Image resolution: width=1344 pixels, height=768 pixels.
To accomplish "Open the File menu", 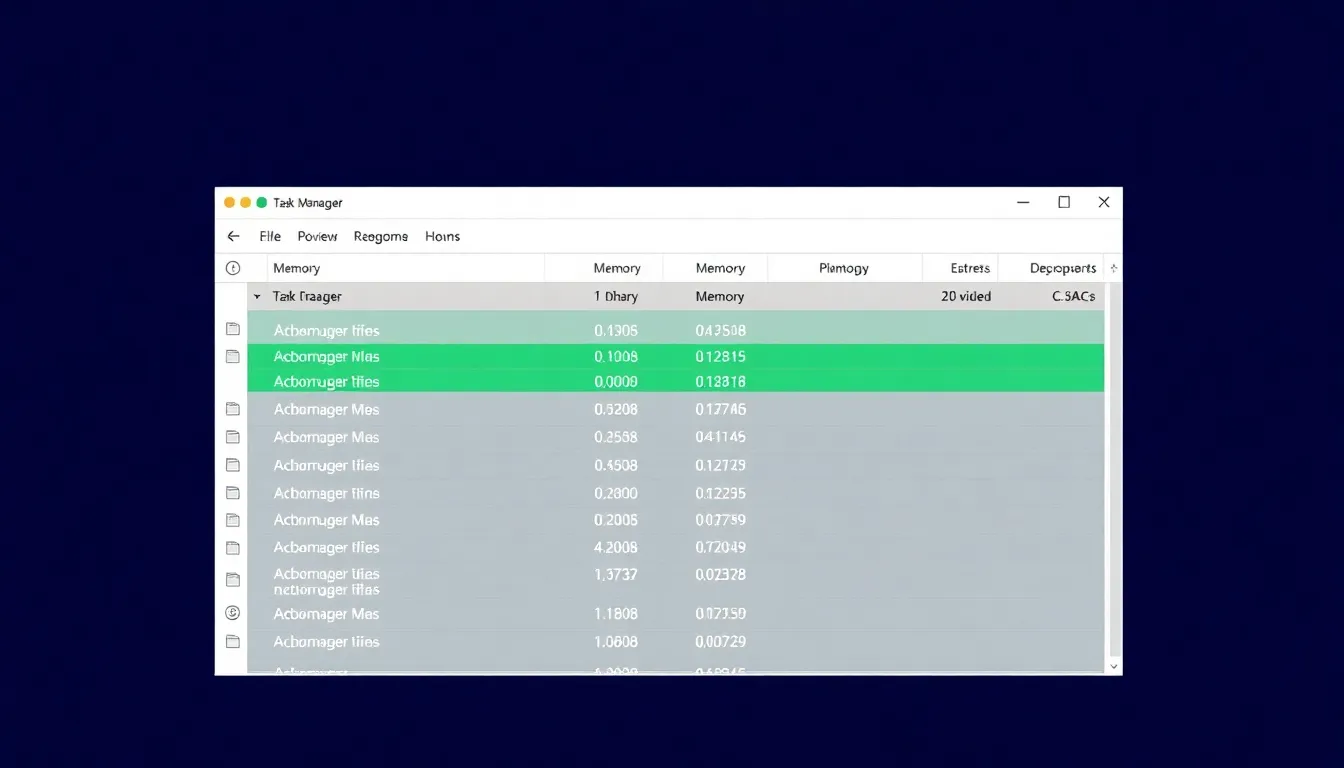I will click(x=269, y=236).
